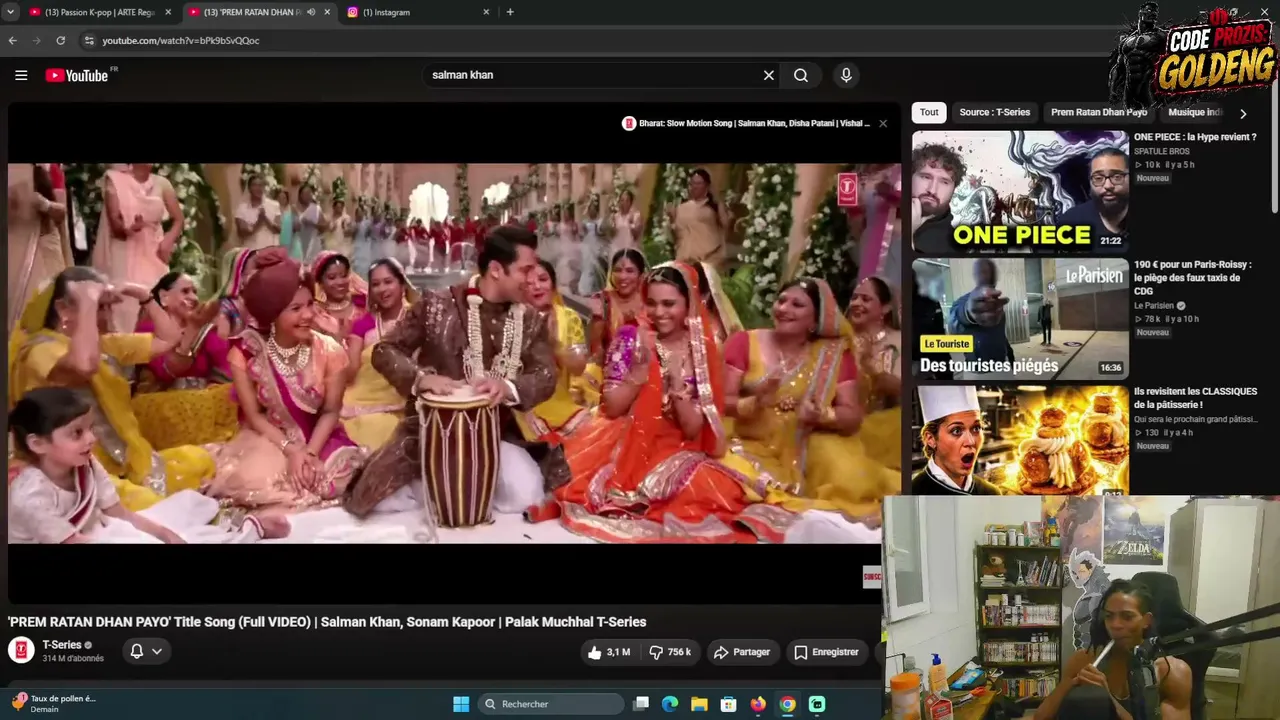
Task: Launch Microsoft Edge from the taskbar
Action: (x=670, y=704)
